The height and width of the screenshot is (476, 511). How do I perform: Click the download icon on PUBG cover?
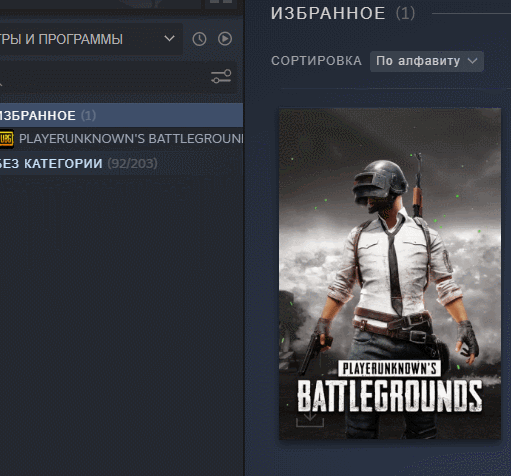coord(310,419)
